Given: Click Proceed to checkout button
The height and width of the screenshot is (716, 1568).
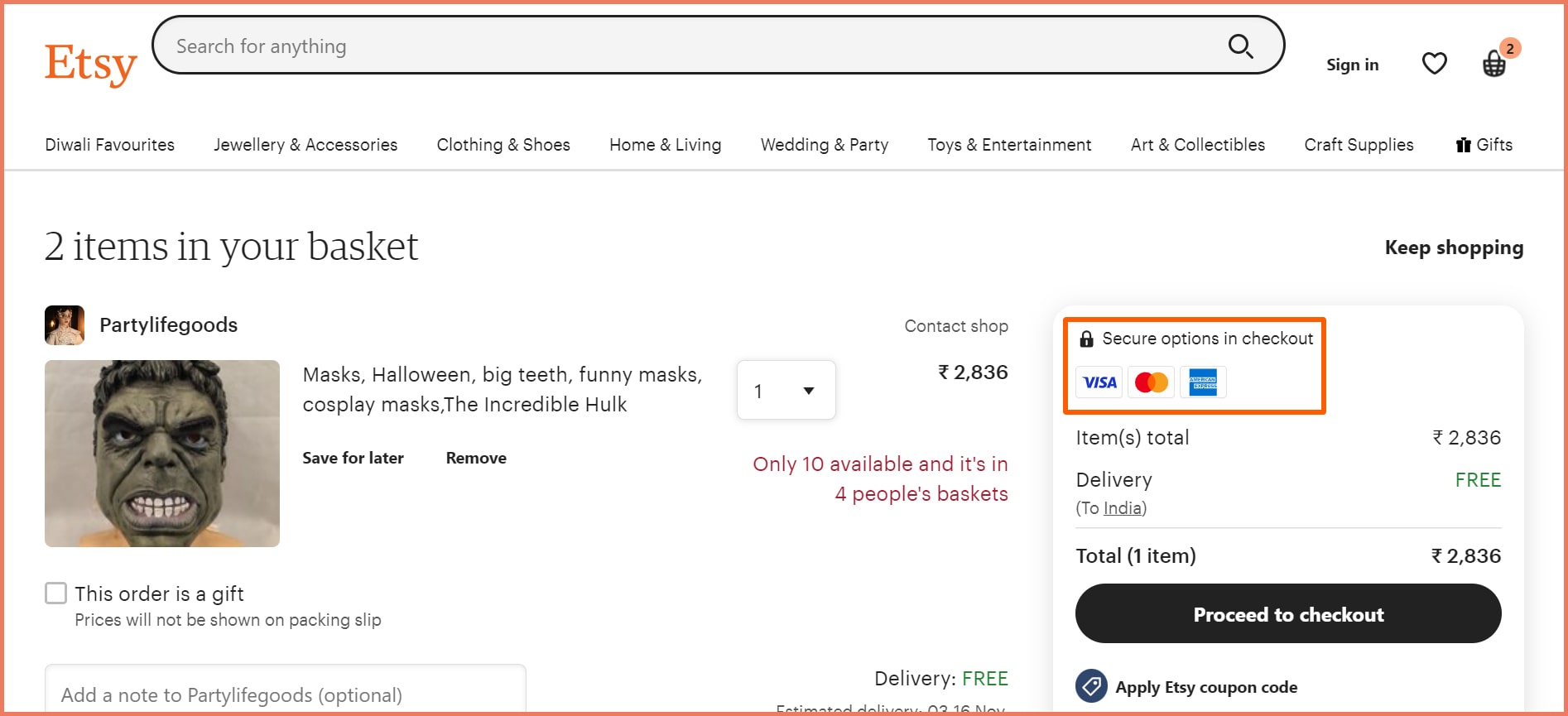Looking at the screenshot, I should [x=1288, y=613].
